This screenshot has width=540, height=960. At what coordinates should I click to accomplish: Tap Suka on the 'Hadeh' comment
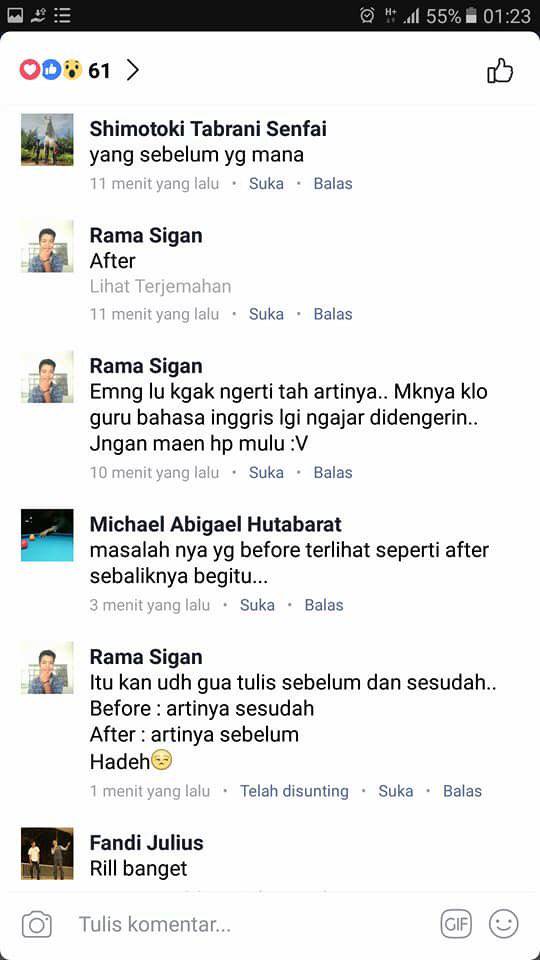click(x=396, y=791)
